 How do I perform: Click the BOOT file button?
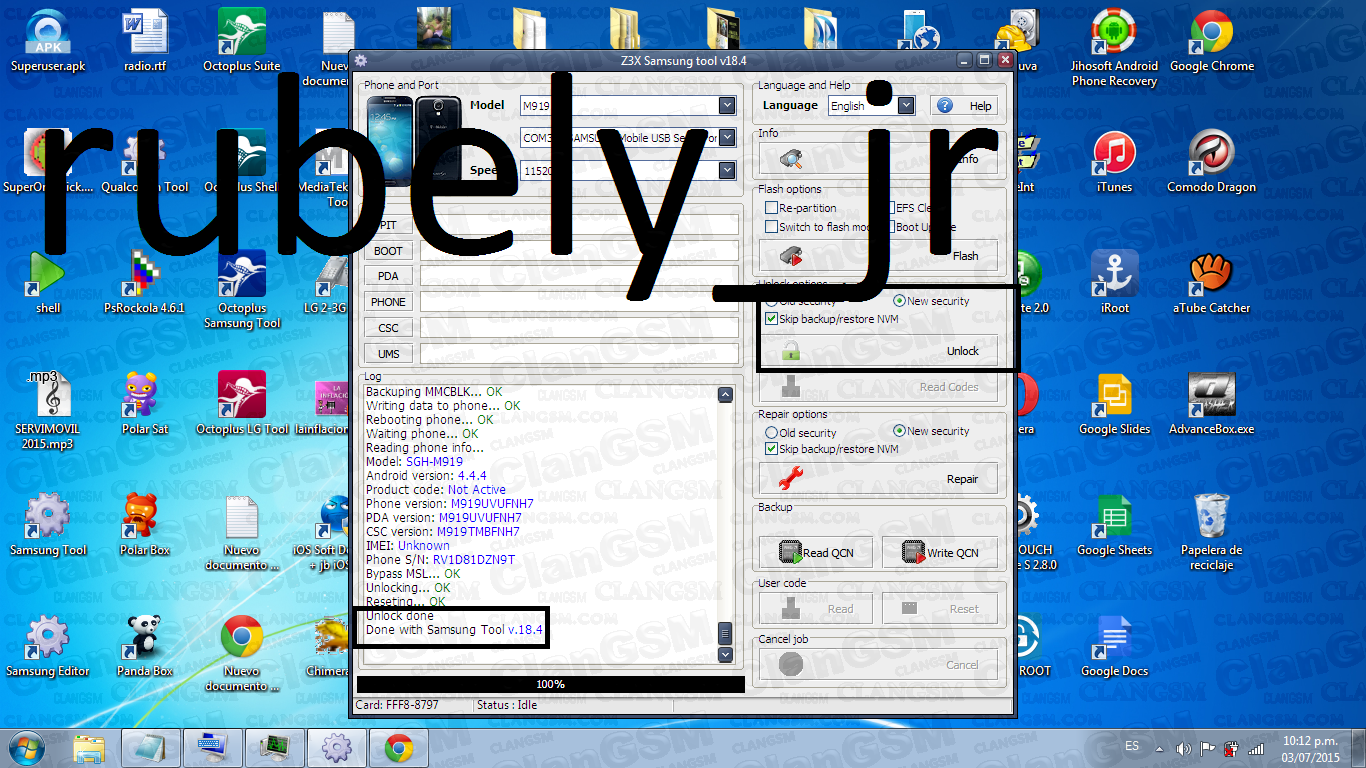(389, 251)
